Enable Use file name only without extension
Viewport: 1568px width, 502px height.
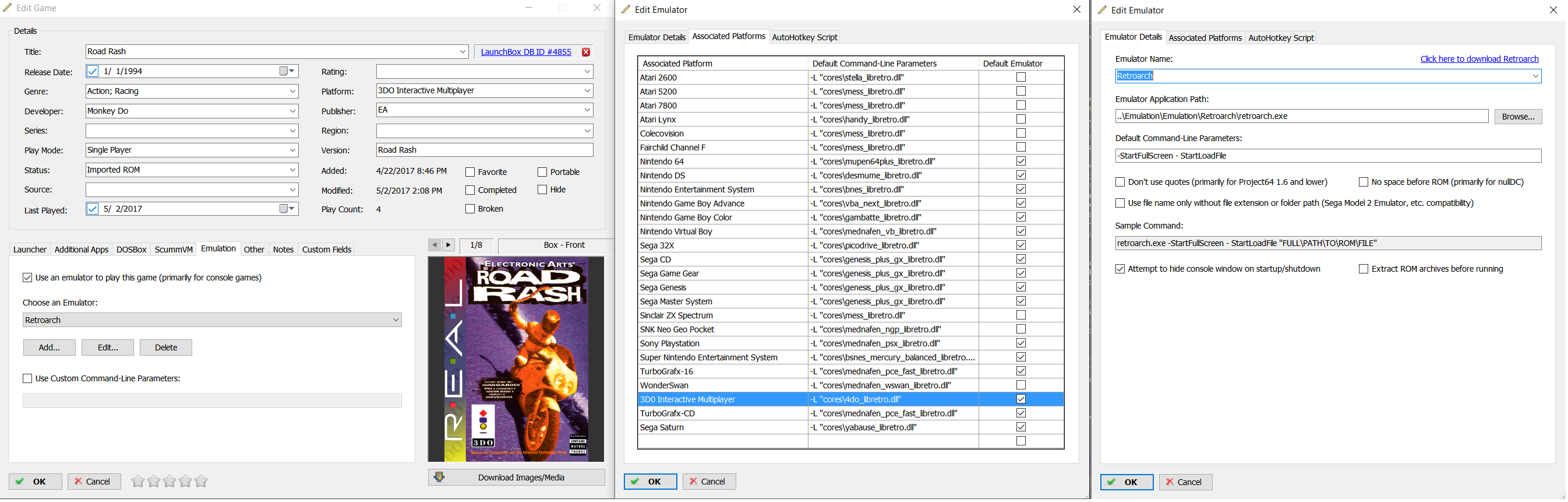point(1121,203)
